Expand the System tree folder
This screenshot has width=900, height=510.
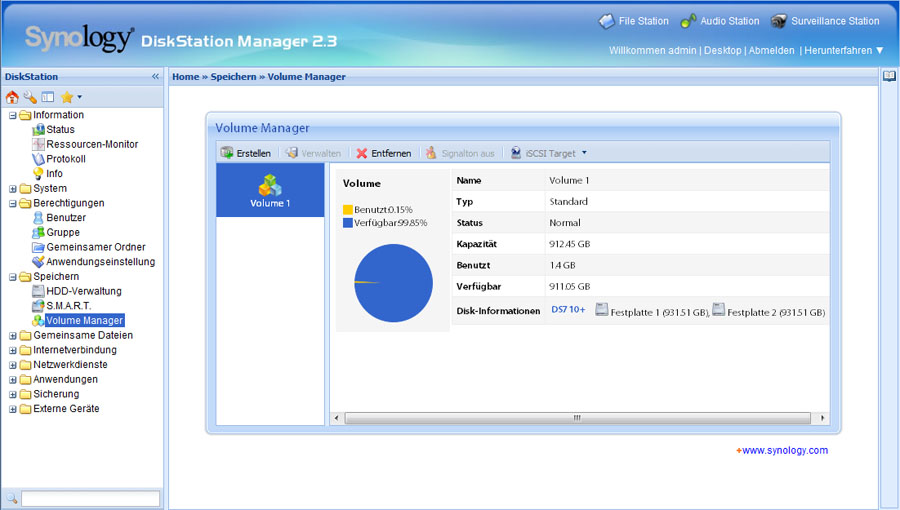pos(13,189)
